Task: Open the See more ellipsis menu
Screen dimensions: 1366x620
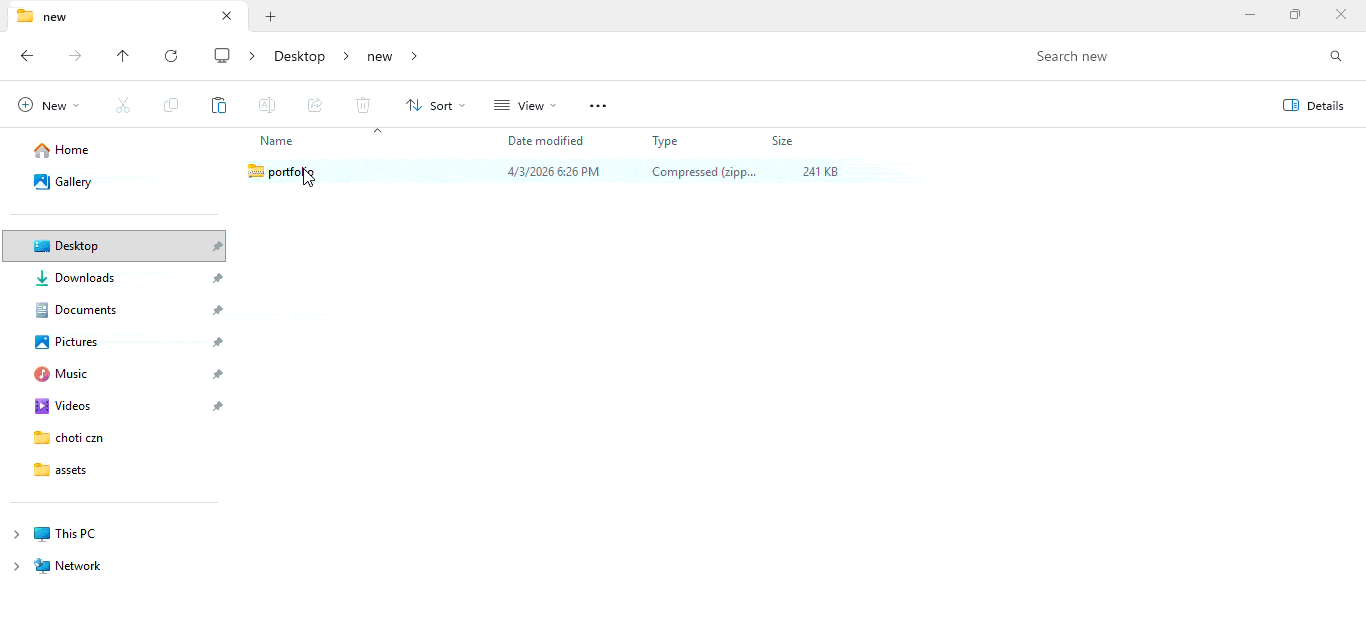Action: tap(598, 105)
